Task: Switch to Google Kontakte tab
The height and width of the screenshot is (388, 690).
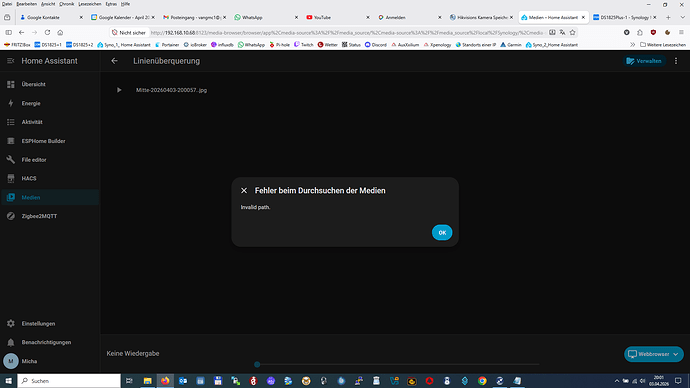Action: pyautogui.click(x=51, y=17)
